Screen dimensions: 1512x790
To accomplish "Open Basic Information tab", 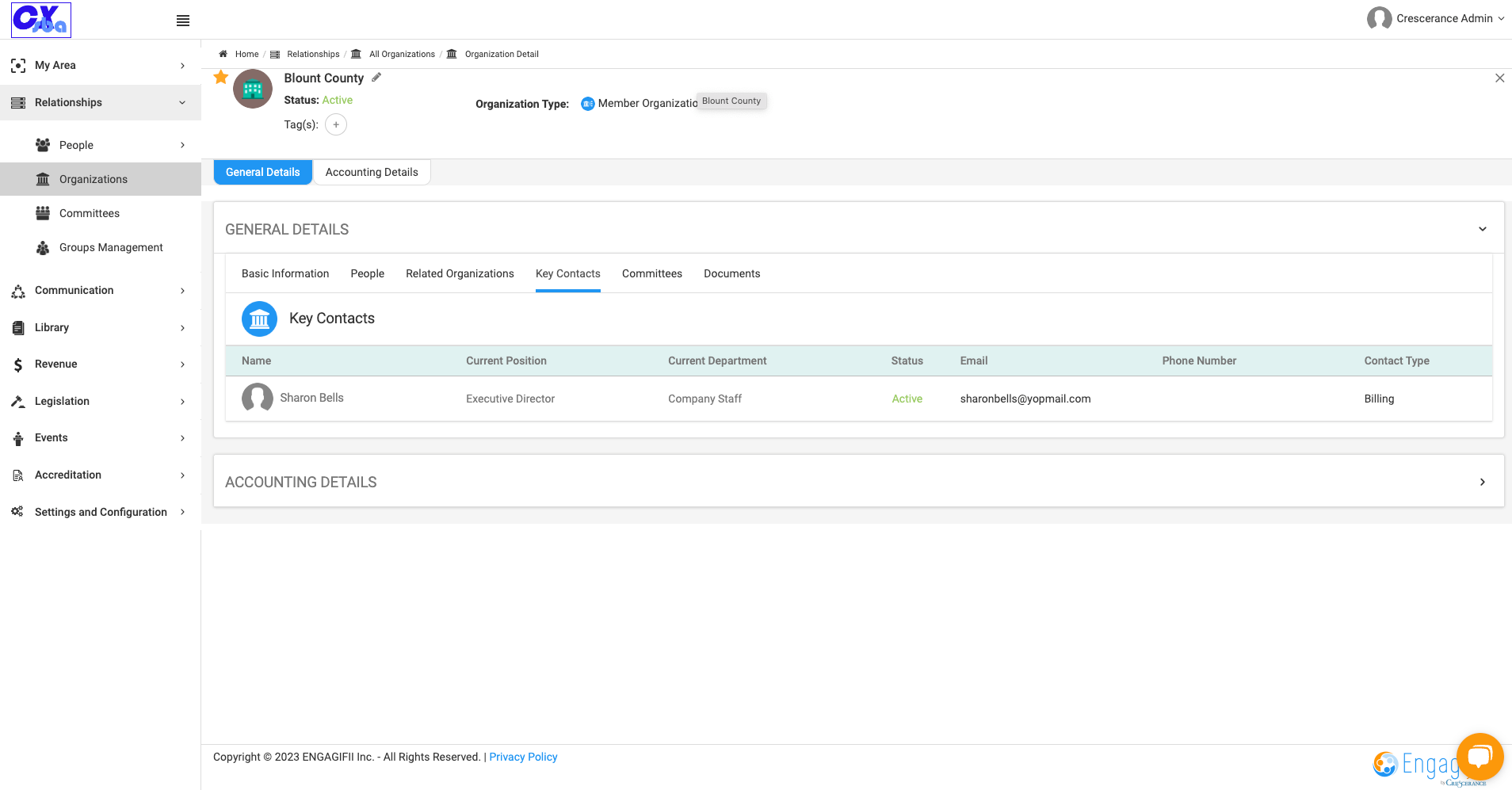I will click(x=285, y=273).
